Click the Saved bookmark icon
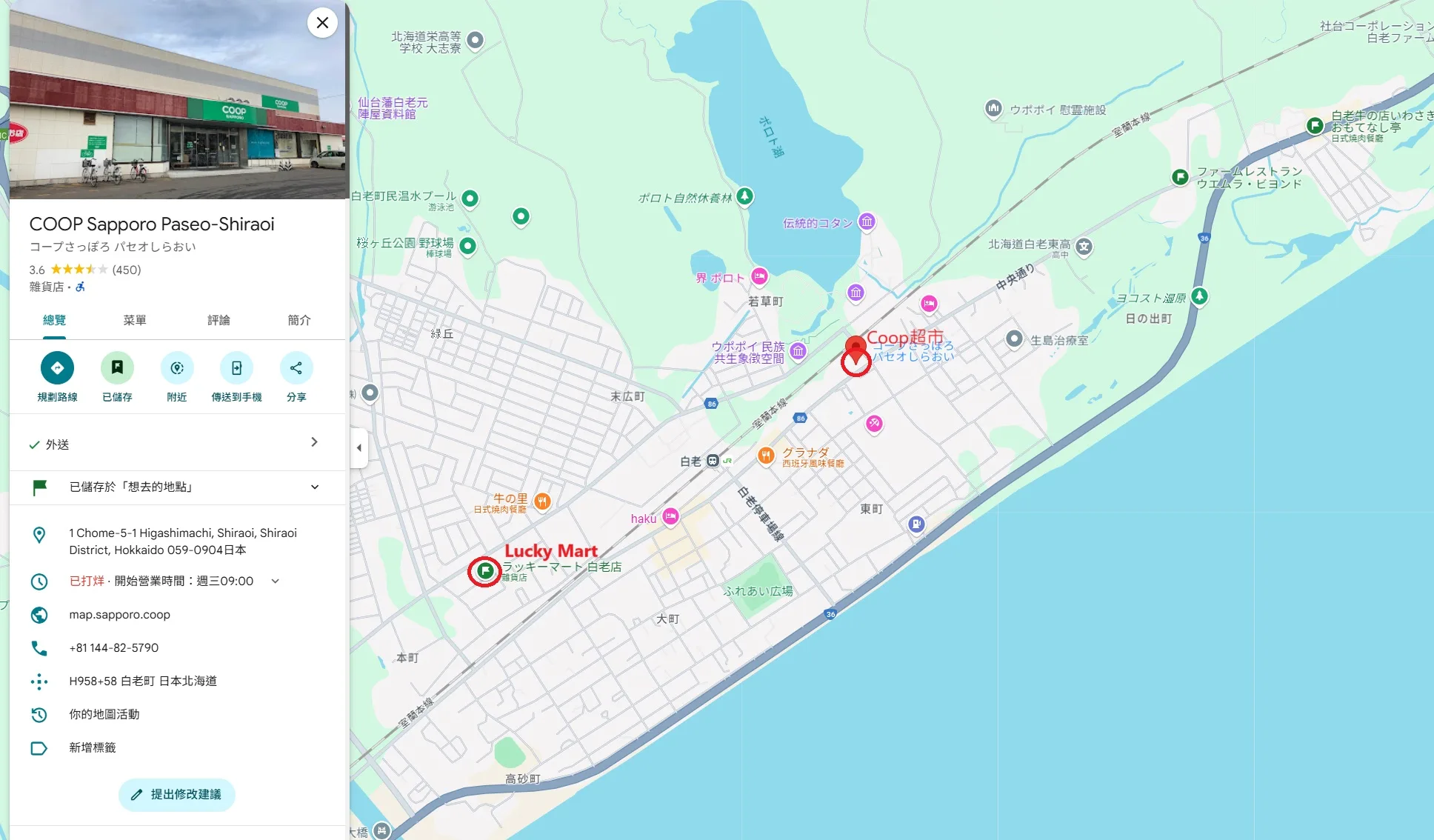The image size is (1434, 840). (117, 367)
